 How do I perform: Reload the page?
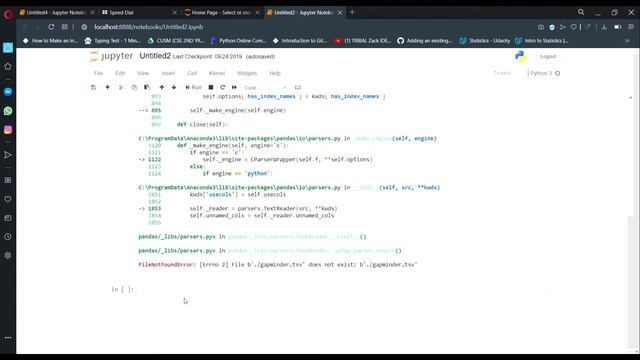point(51,27)
